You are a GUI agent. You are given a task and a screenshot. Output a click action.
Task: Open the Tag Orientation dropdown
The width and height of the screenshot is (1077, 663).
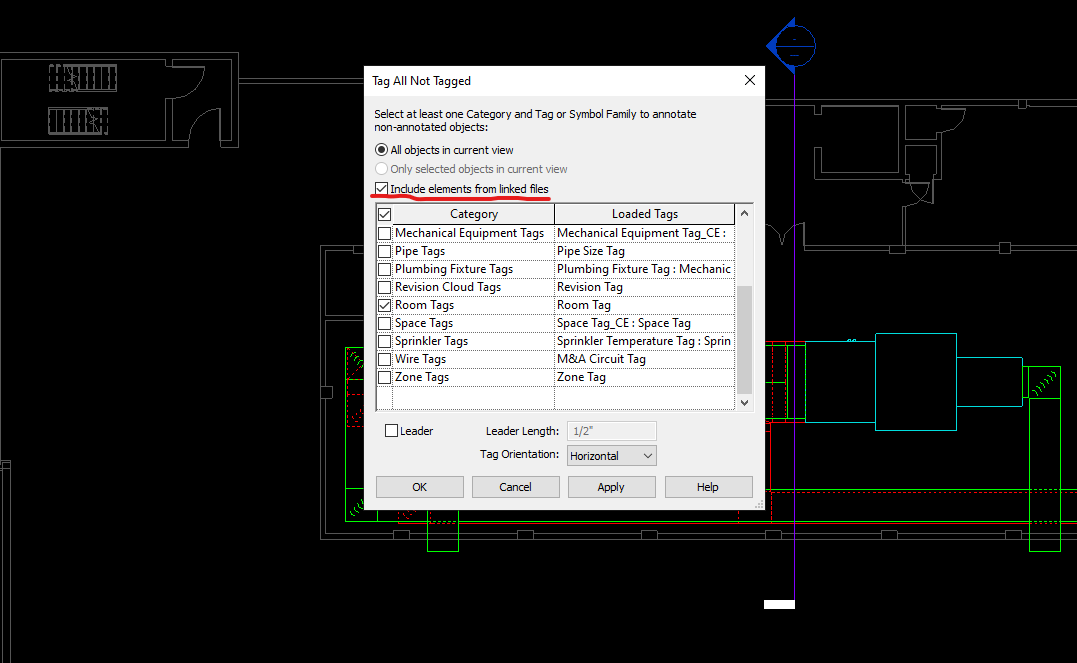pyautogui.click(x=645, y=455)
